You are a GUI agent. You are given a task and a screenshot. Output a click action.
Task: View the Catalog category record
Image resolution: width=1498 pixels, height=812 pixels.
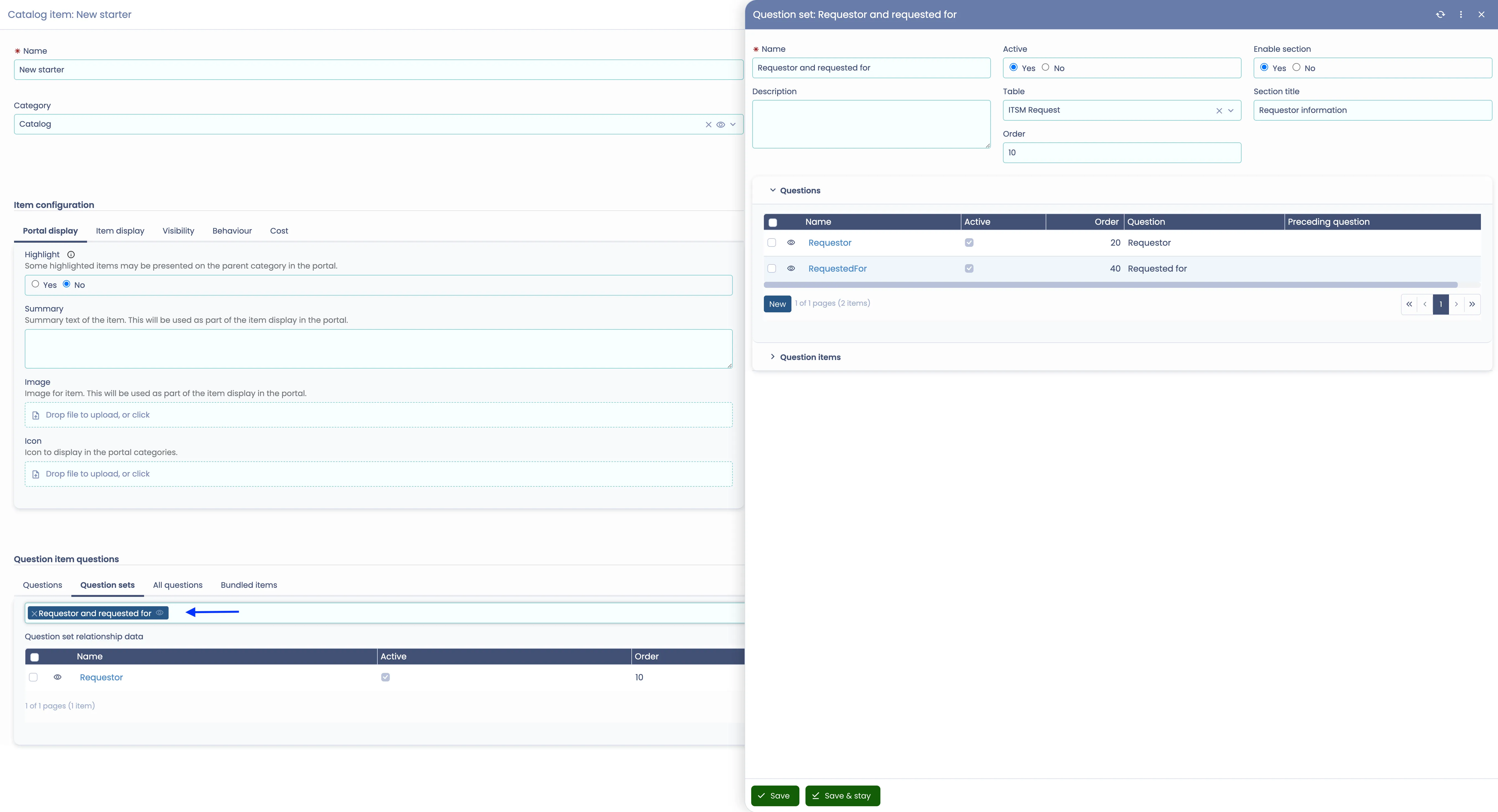pyautogui.click(x=721, y=124)
